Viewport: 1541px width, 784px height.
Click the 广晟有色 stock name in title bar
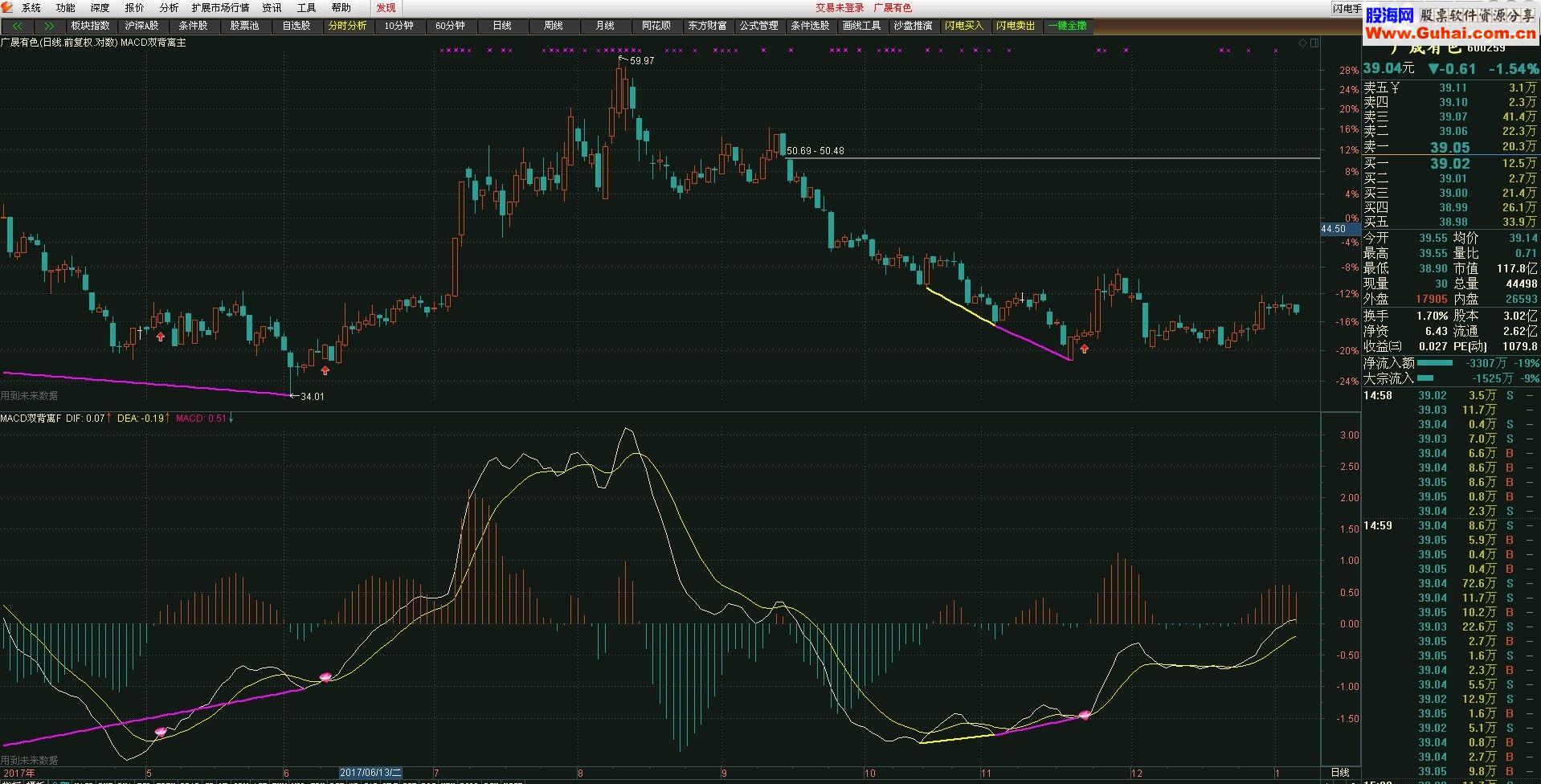coord(893,8)
